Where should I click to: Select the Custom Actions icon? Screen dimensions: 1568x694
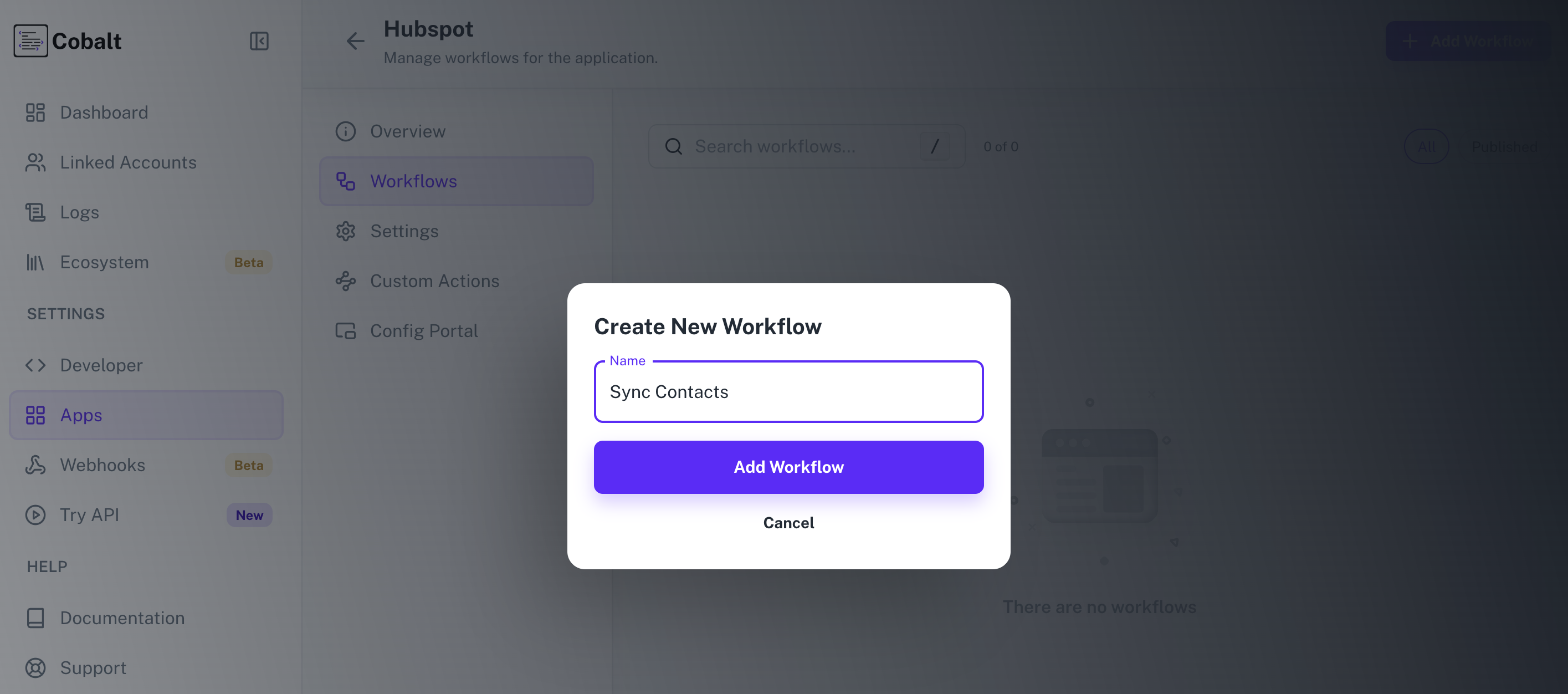[346, 280]
